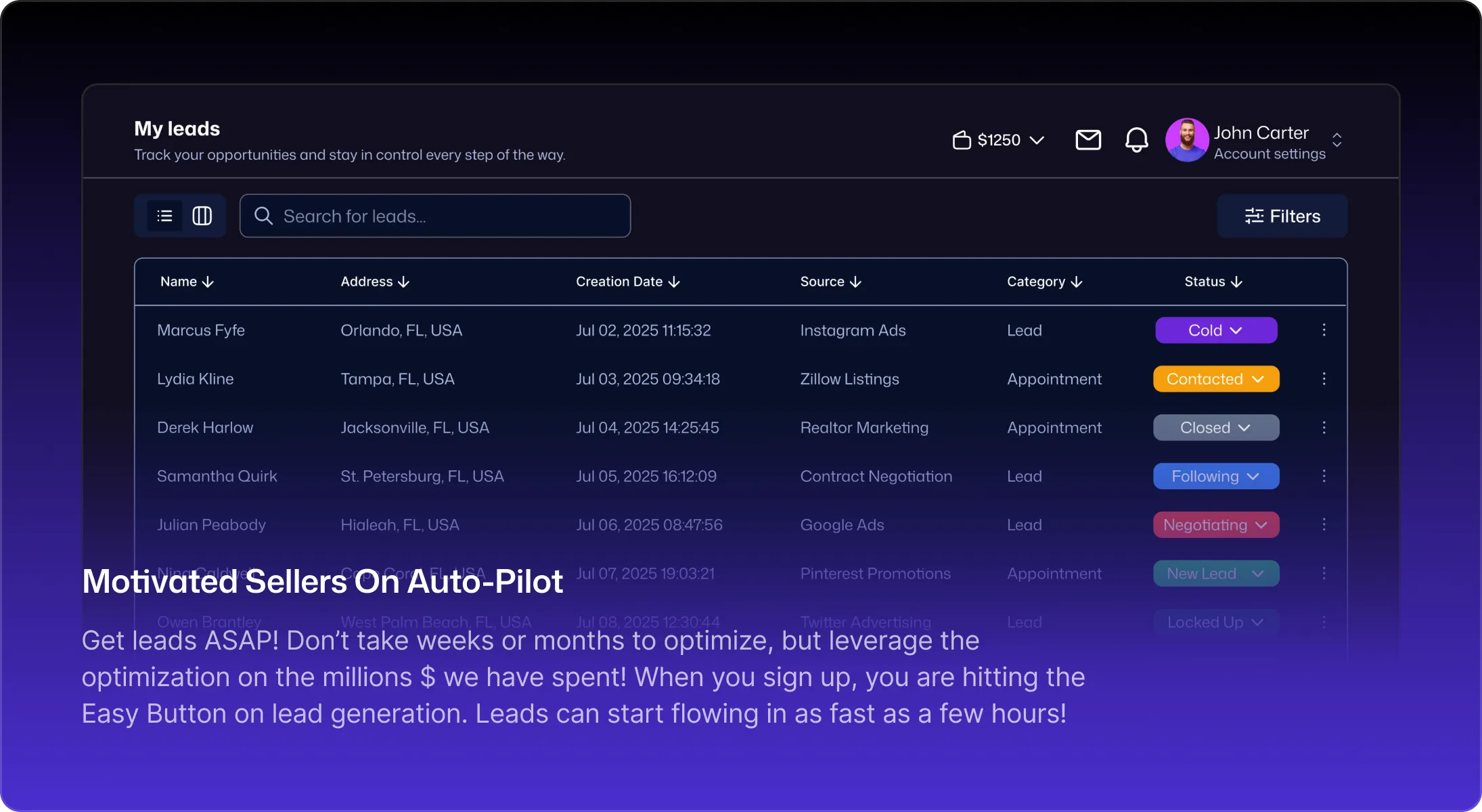Viewport: 1482px width, 812px height.
Task: Click the notification bell icon
Action: pos(1136,140)
